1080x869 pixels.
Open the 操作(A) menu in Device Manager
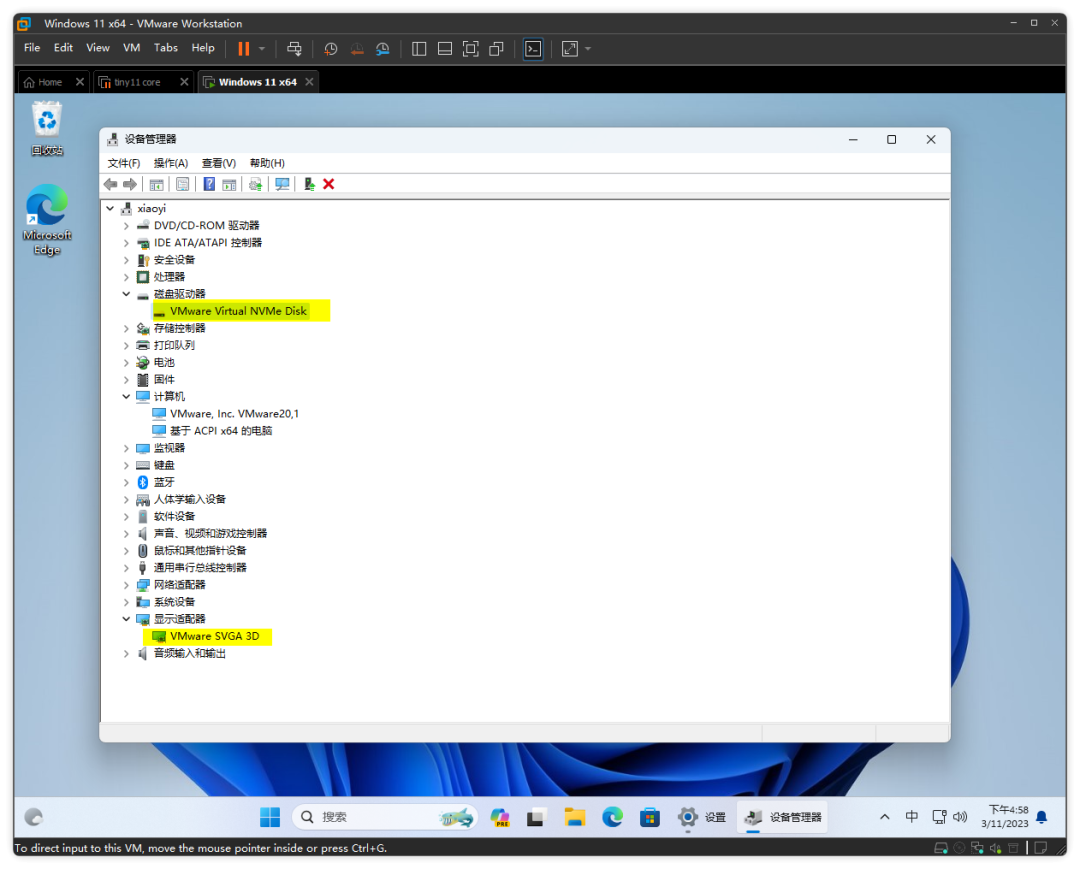point(170,163)
